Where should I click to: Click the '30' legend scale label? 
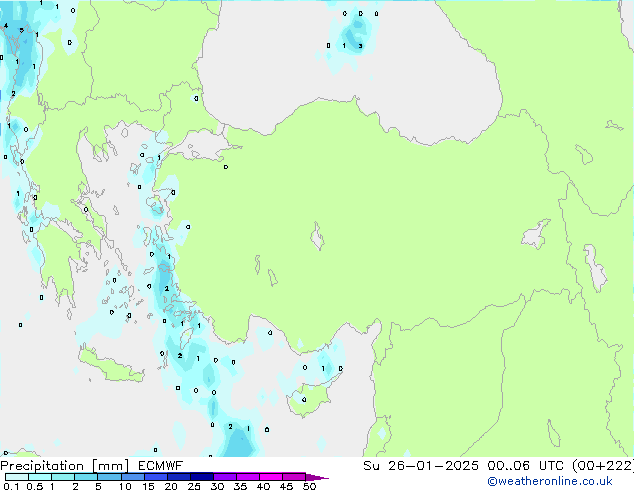tap(217, 486)
